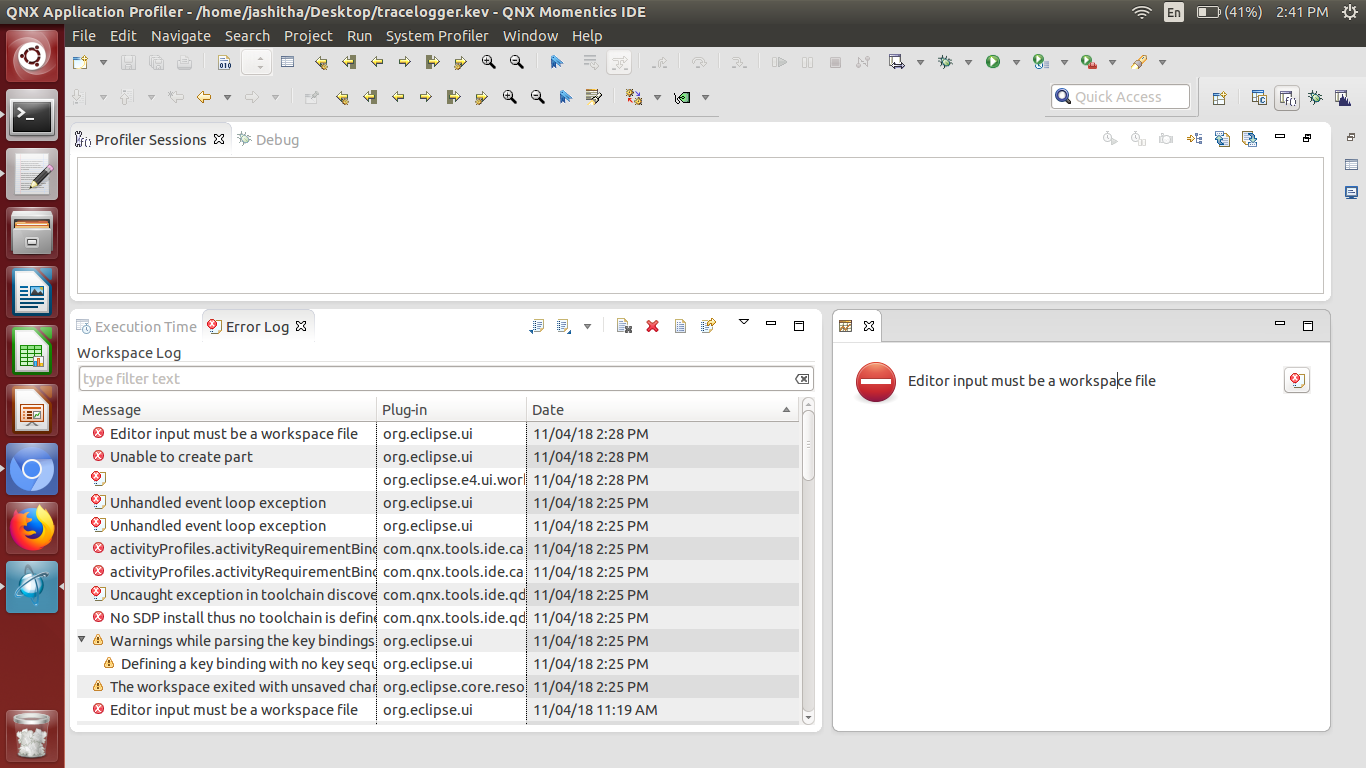Click the Export Log icon
The width and height of the screenshot is (1366, 768).
pyautogui.click(x=537, y=326)
